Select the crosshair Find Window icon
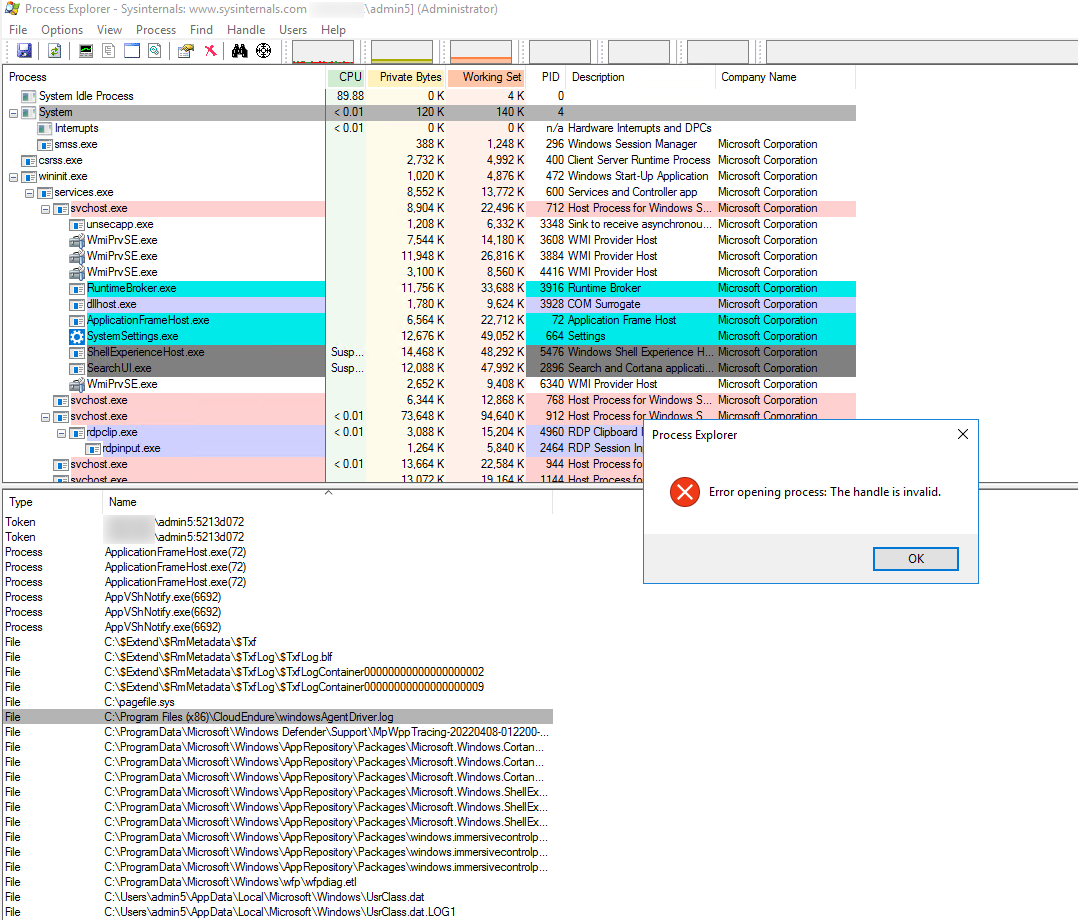The height and width of the screenshot is (920, 1078). 263,51
